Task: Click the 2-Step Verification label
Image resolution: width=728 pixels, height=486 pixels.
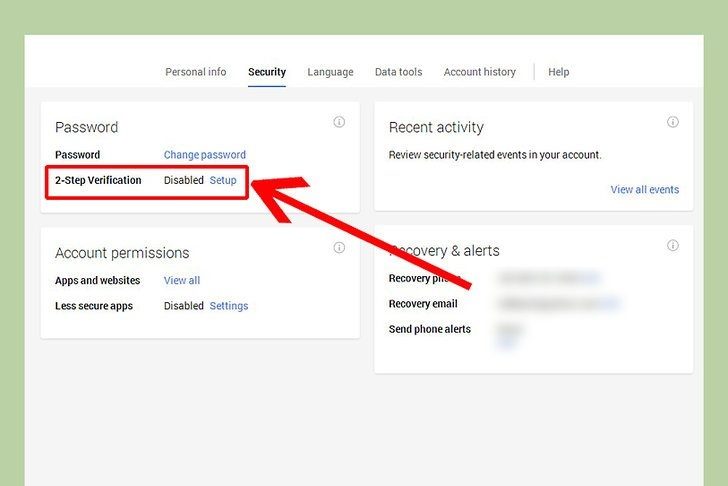Action: point(98,181)
